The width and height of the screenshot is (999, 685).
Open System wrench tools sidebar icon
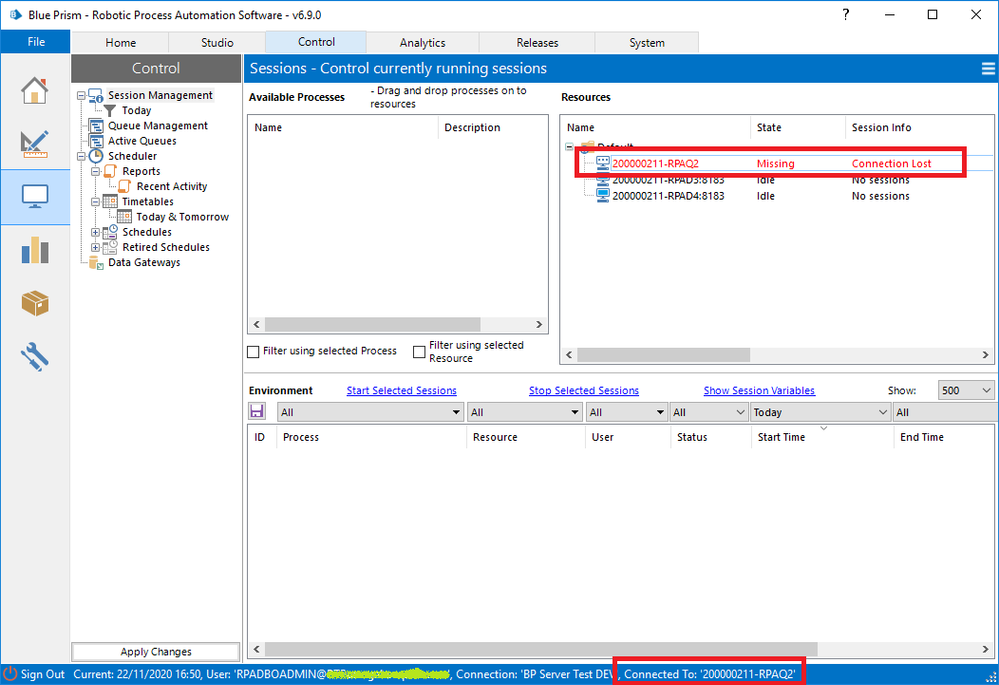coord(35,356)
